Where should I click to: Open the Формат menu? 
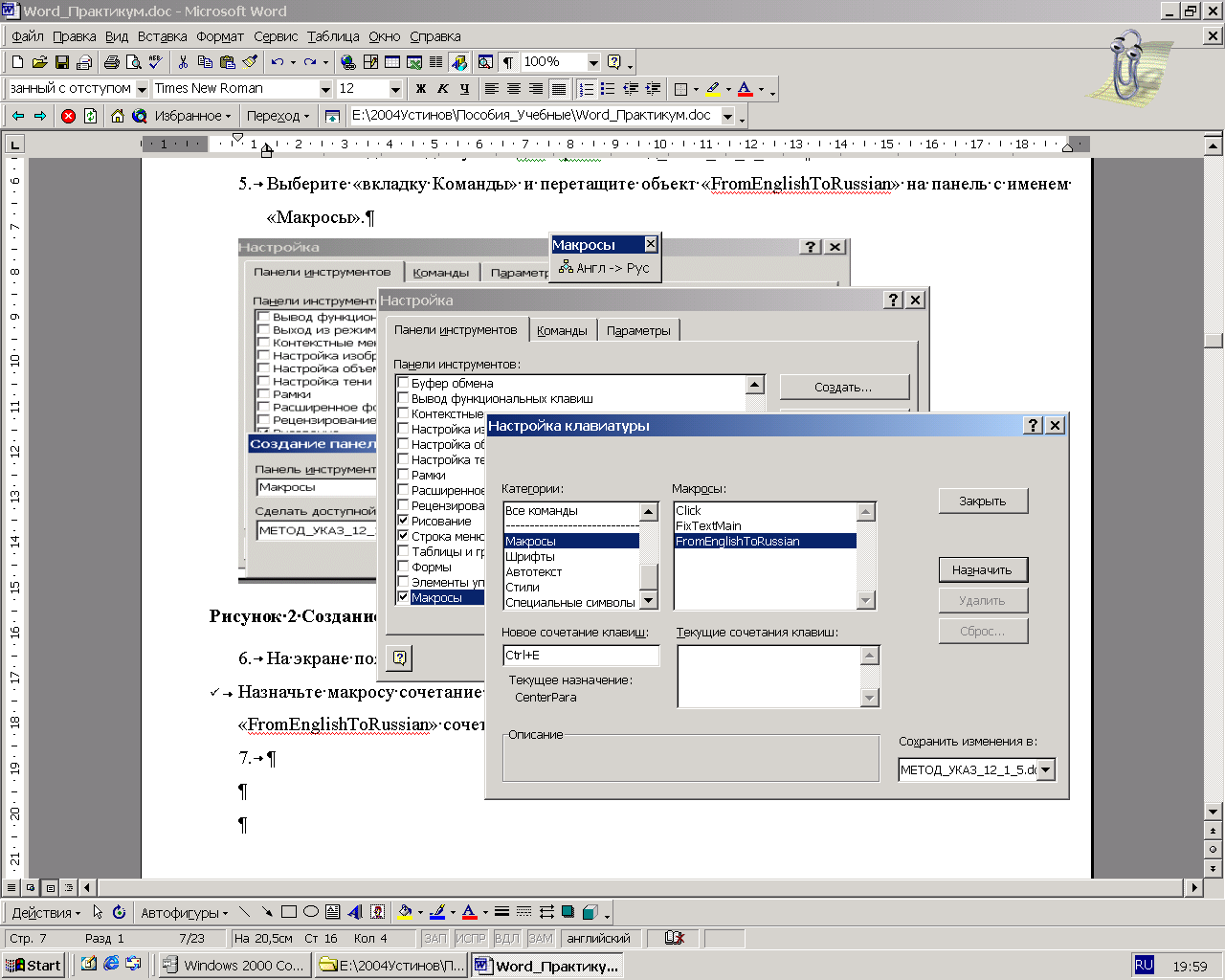[220, 36]
